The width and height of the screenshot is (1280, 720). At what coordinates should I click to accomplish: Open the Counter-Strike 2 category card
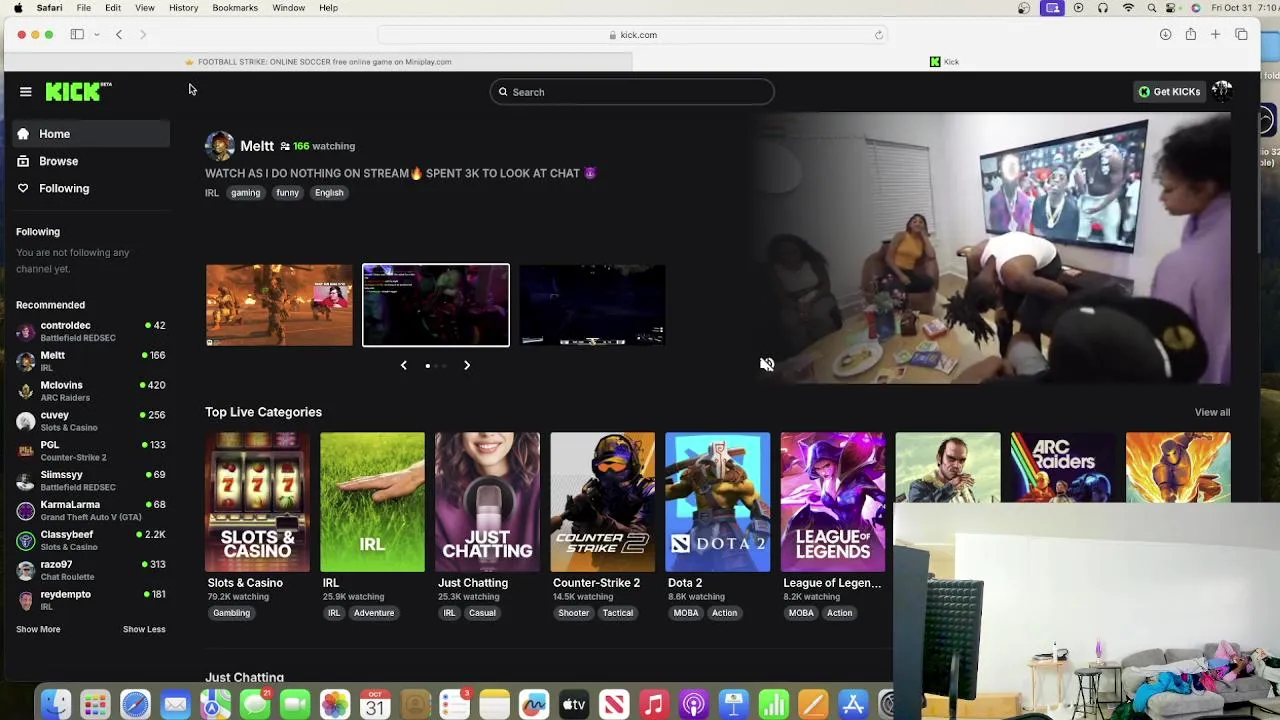[602, 502]
